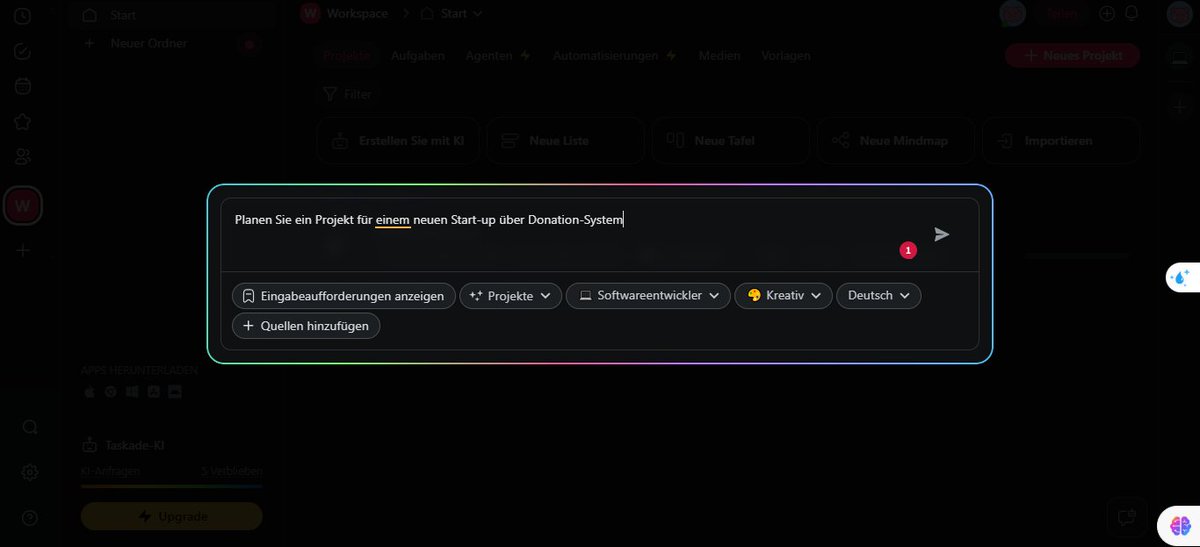Click Quellen hinzufügen button
Screen dimensions: 1200x547
(305, 325)
